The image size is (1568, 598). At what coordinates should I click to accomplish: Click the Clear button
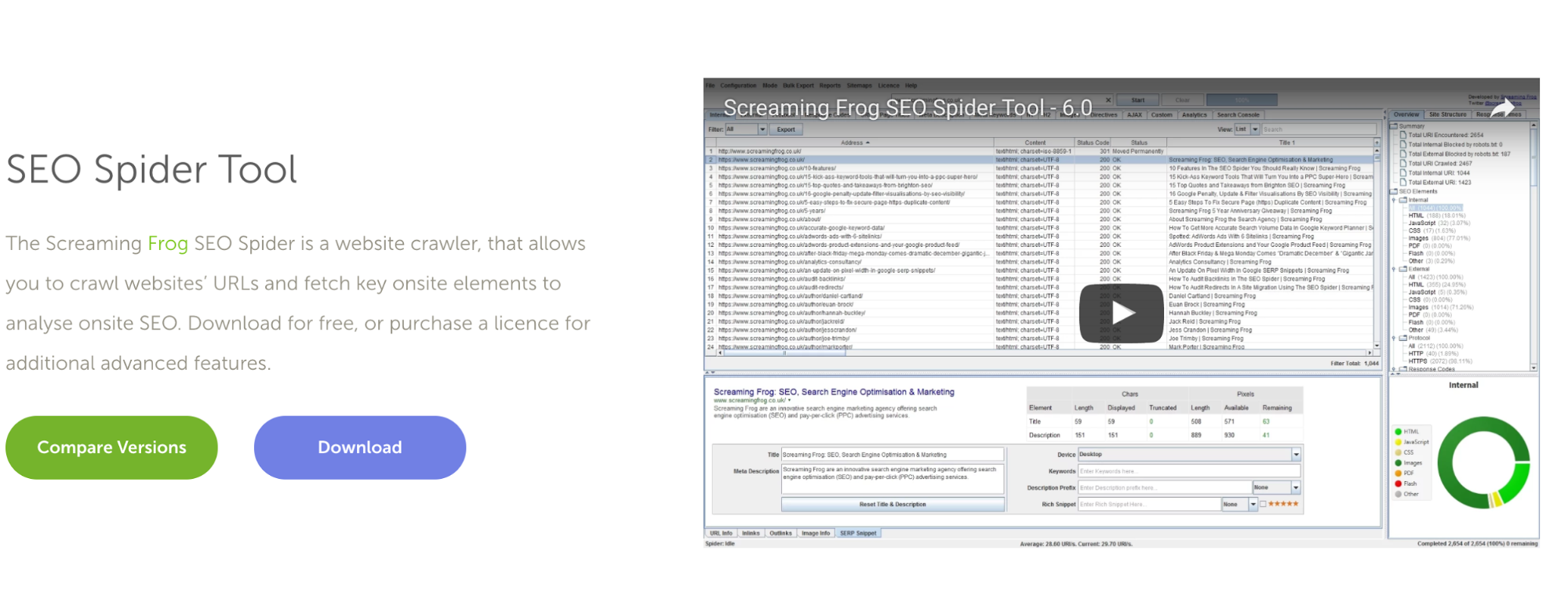1182,100
